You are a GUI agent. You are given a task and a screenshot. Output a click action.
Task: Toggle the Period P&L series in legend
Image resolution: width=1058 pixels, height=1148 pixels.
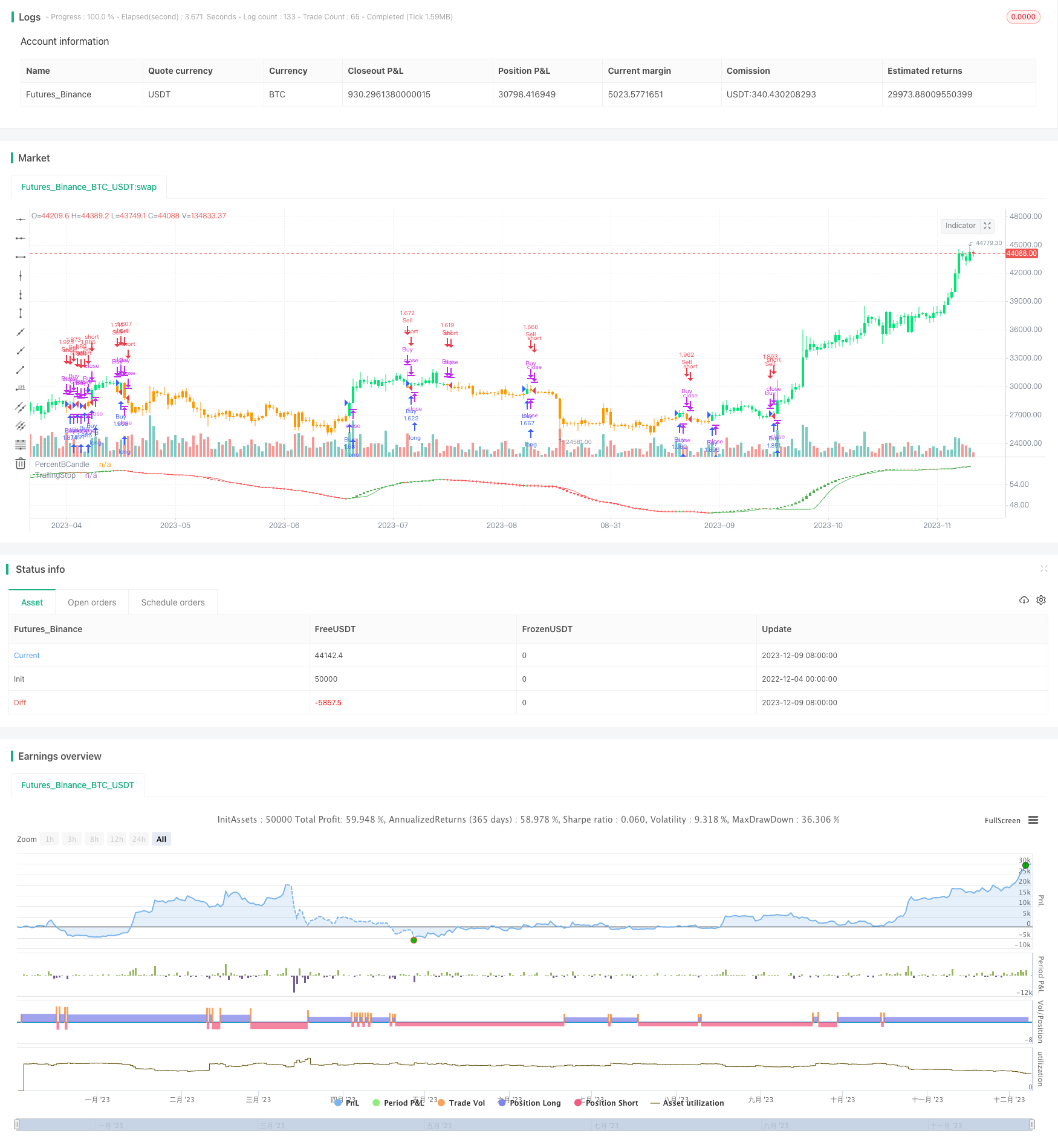398,1103
